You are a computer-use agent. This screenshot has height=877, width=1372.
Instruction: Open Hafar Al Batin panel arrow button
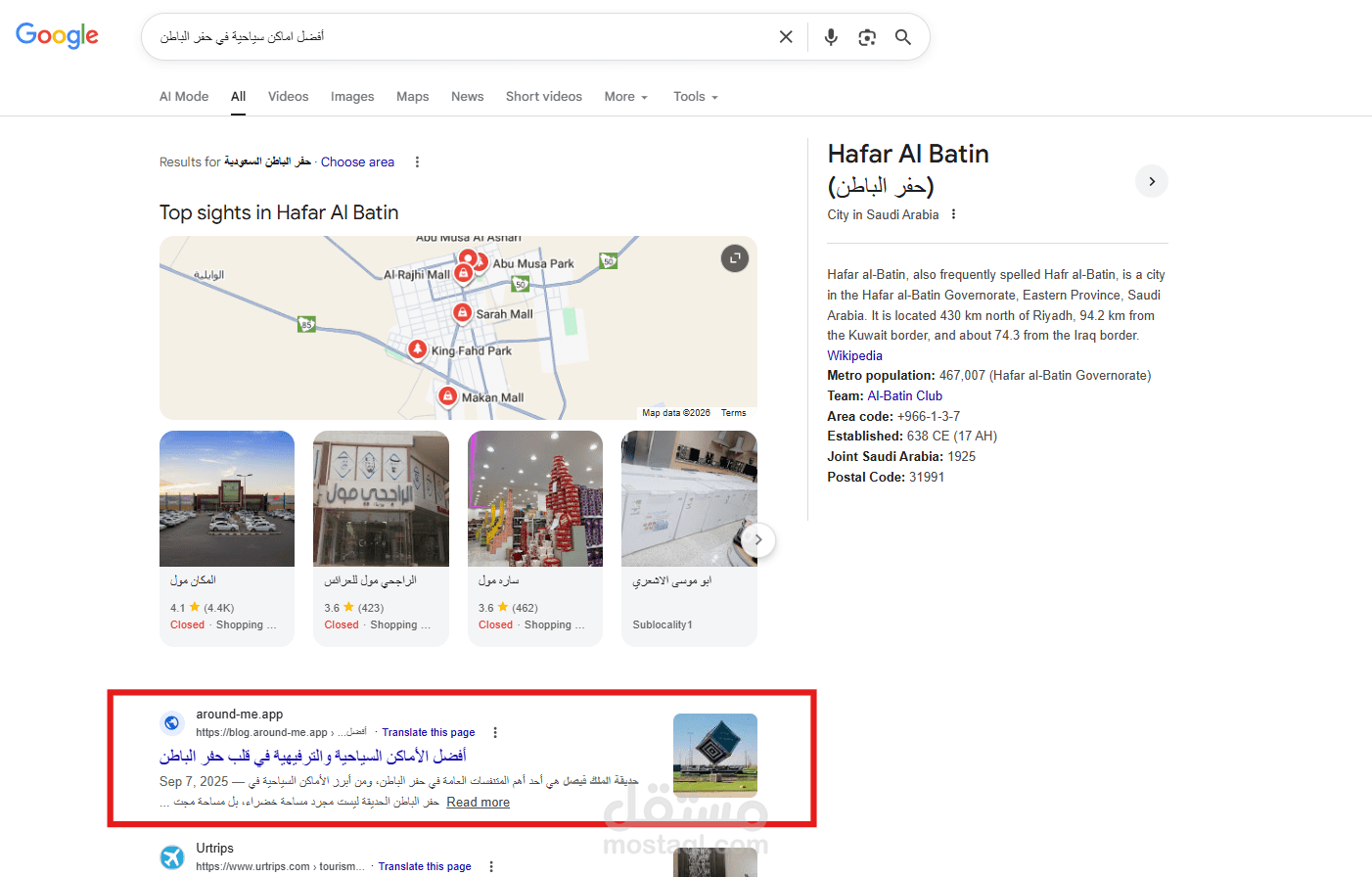pos(1152,181)
